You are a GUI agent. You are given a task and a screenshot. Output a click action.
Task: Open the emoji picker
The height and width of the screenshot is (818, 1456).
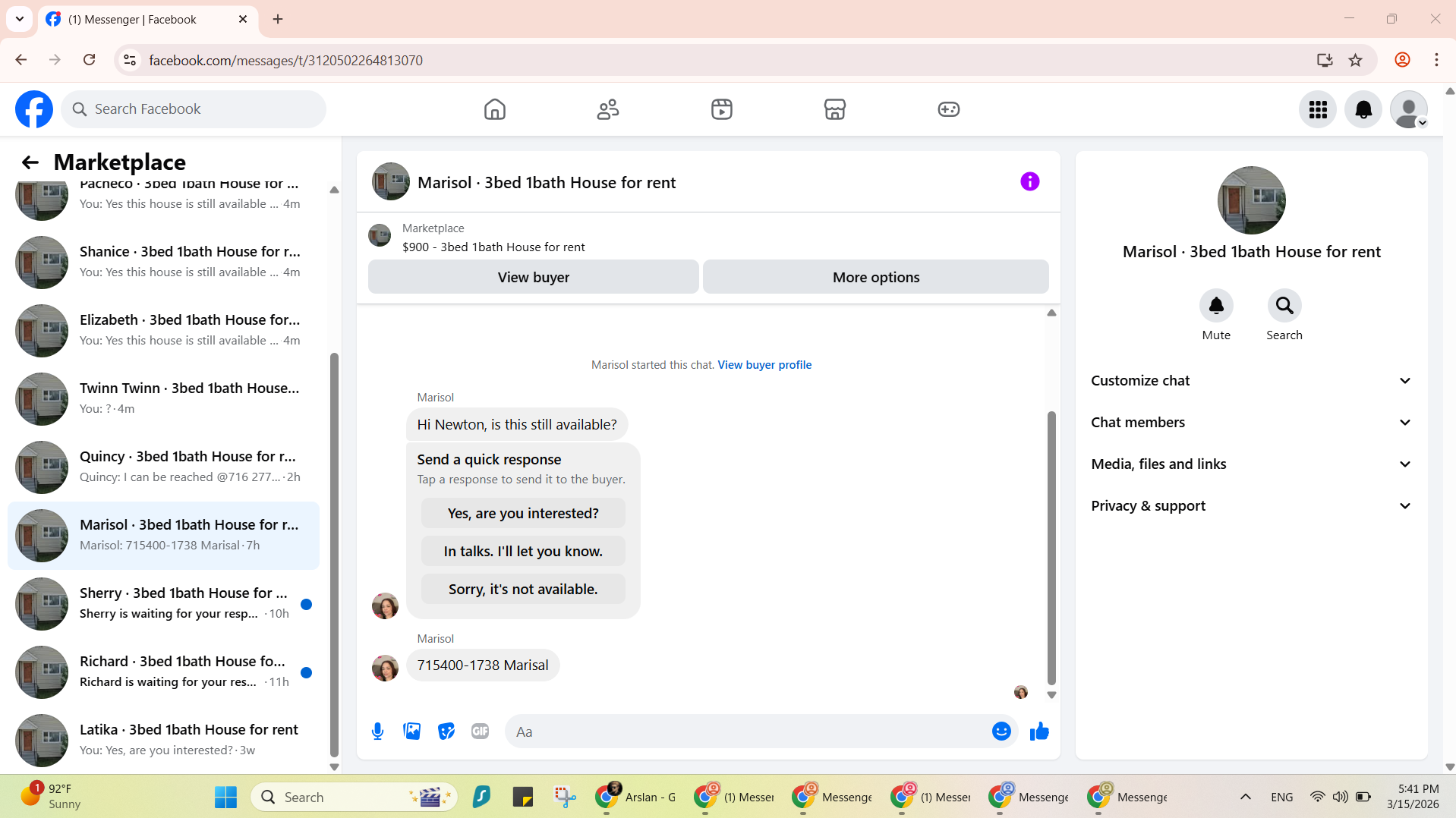click(1001, 731)
